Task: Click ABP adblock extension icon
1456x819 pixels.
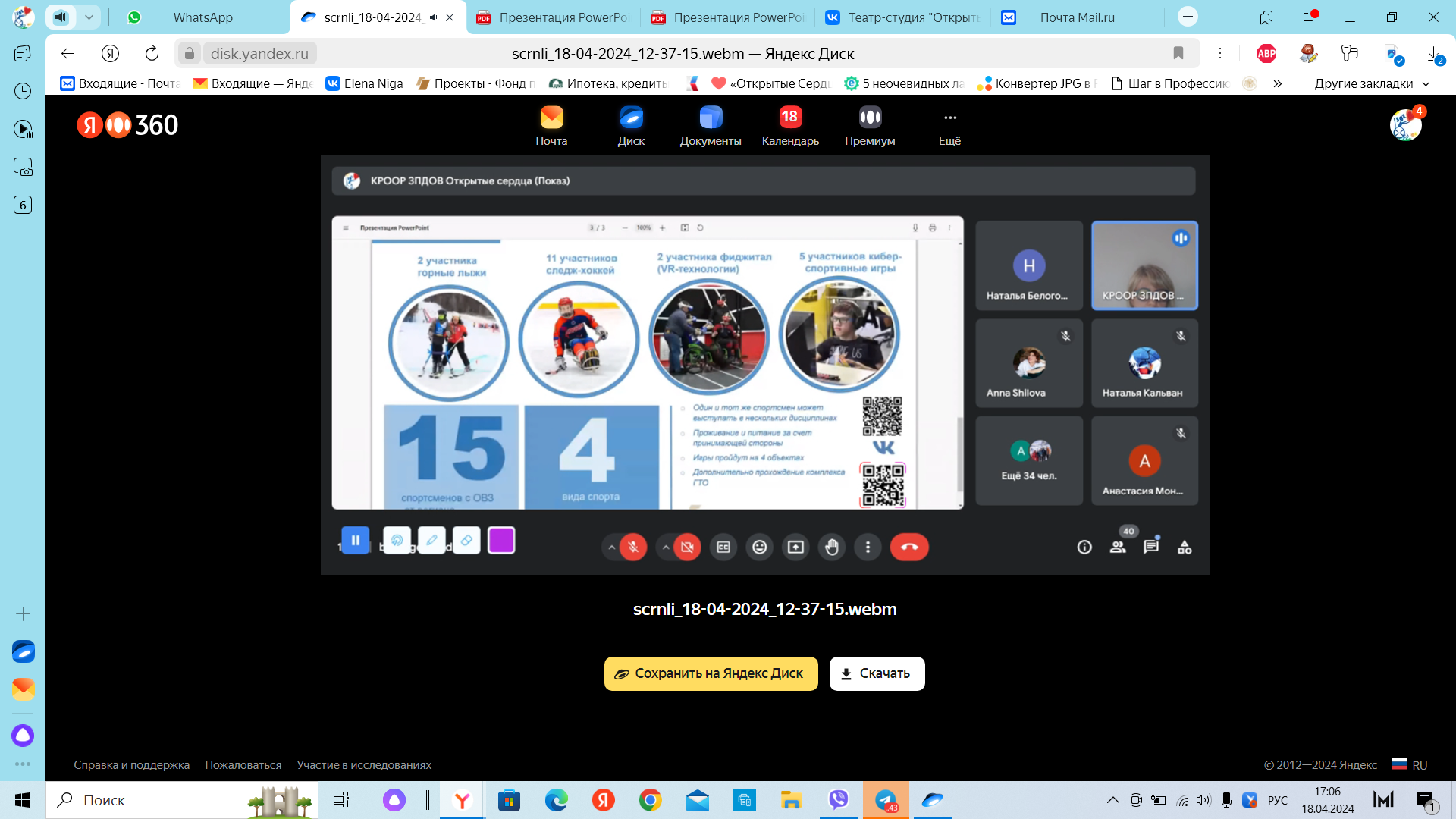Action: (x=1266, y=53)
